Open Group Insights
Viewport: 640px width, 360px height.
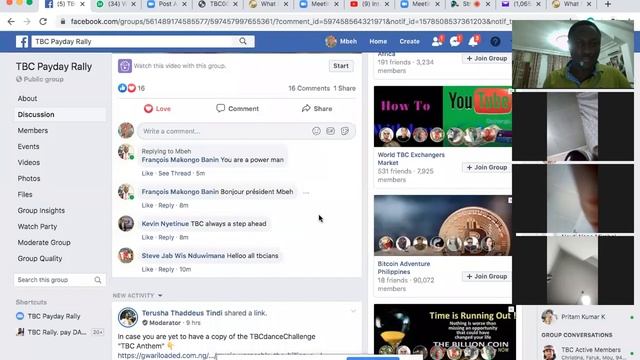point(41,211)
